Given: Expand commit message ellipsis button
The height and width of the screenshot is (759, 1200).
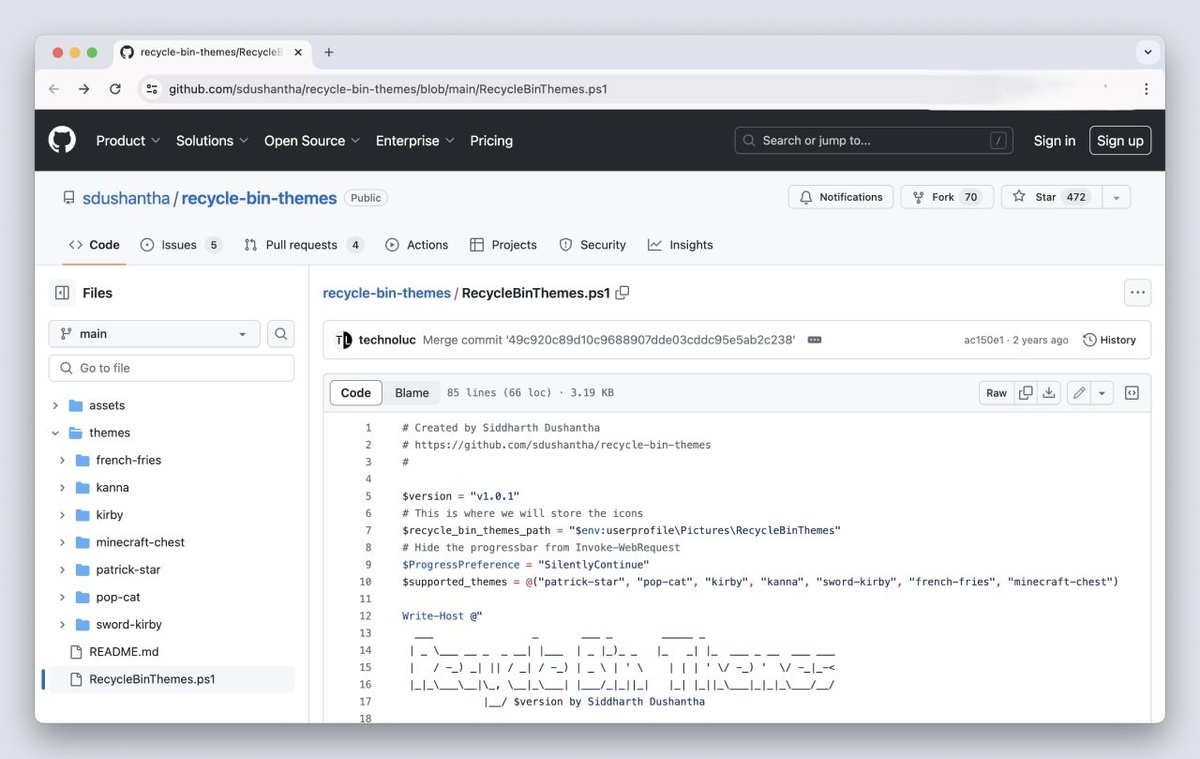Looking at the screenshot, I should point(814,340).
